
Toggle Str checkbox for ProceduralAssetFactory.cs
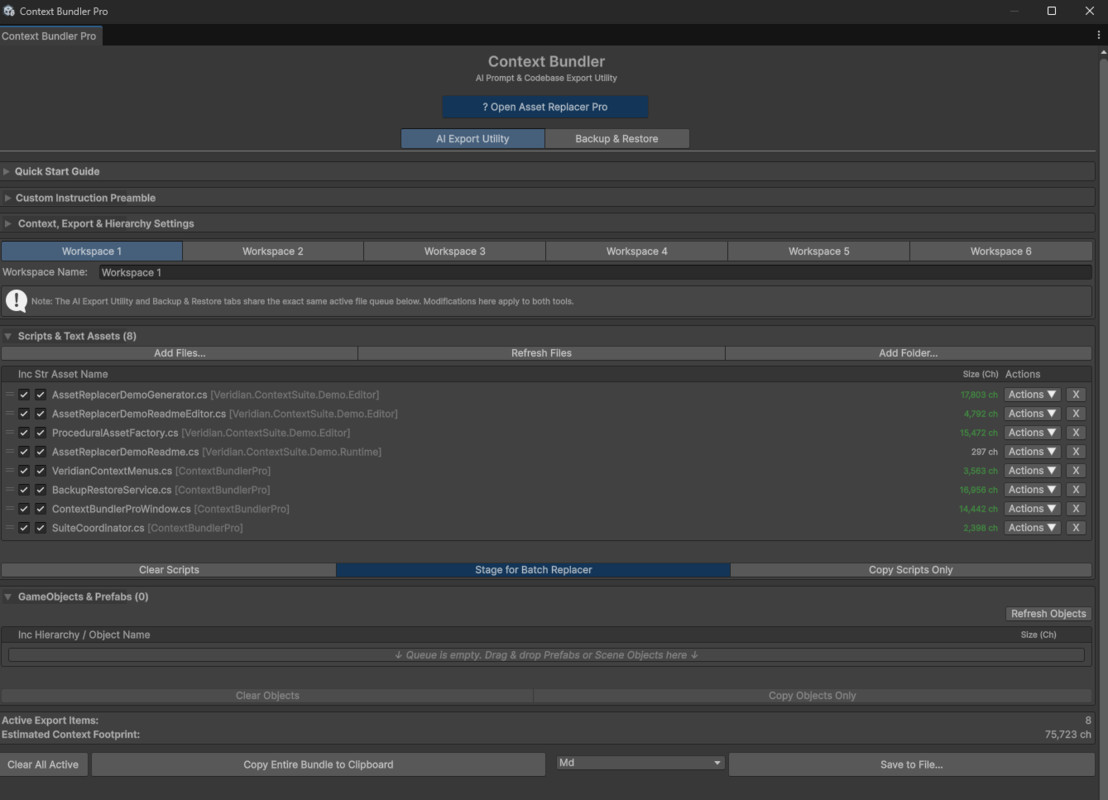(40, 433)
